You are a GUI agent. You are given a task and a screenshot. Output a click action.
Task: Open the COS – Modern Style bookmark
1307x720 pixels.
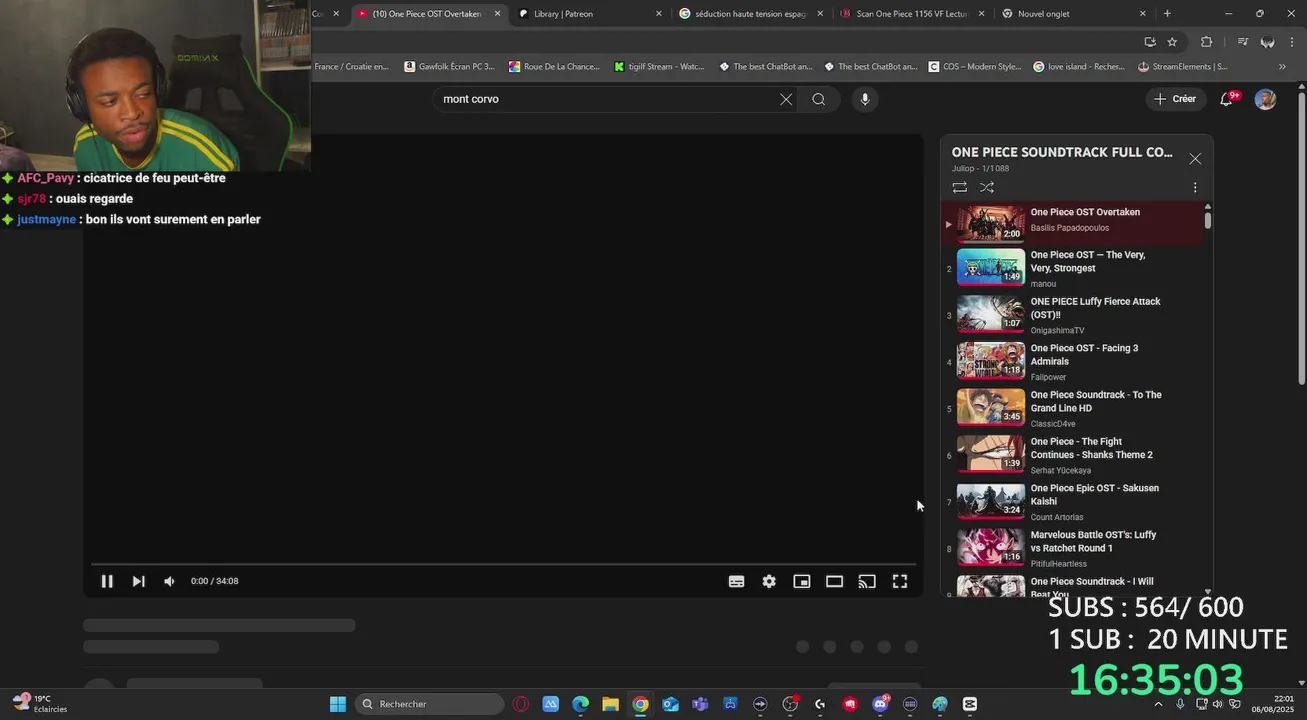[x=974, y=67]
